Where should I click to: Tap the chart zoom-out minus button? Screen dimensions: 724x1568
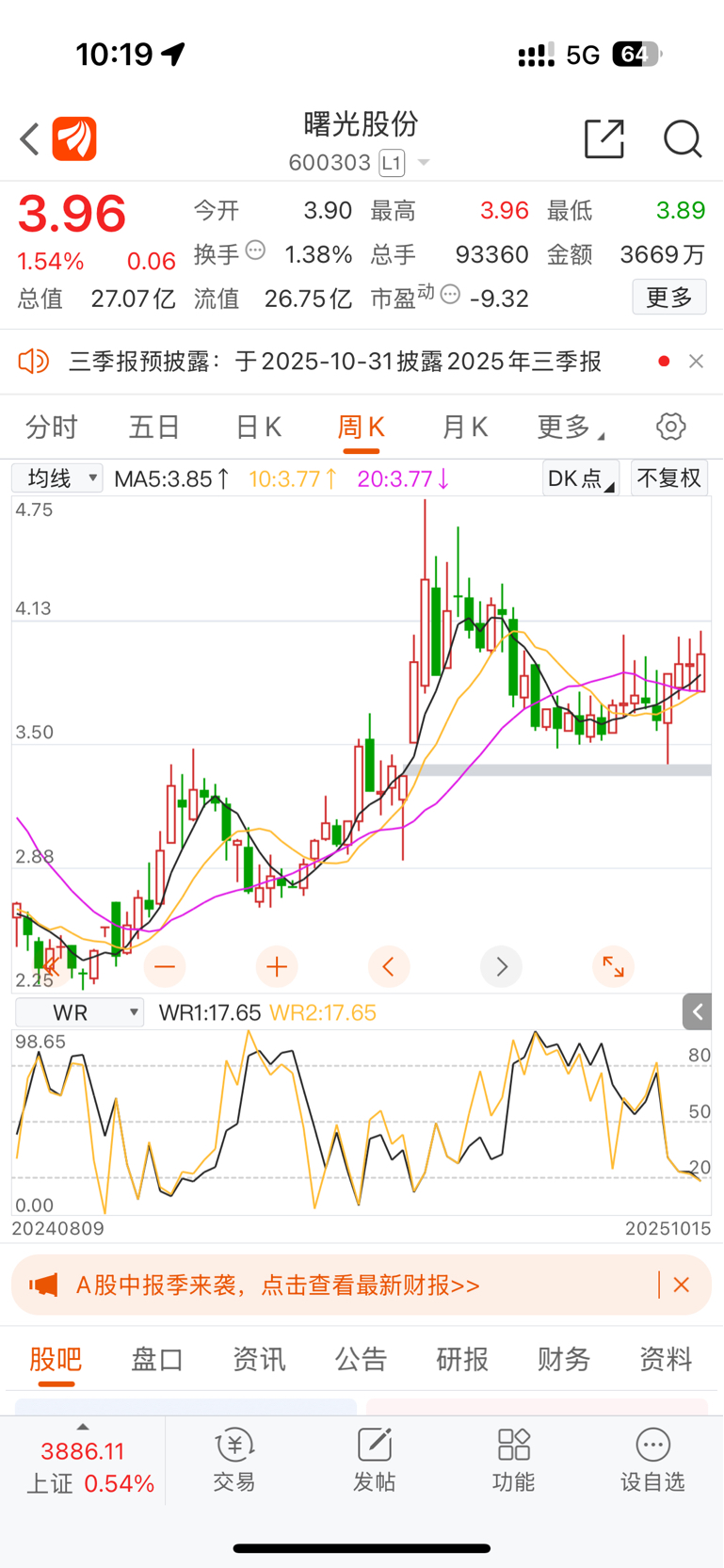165,967
